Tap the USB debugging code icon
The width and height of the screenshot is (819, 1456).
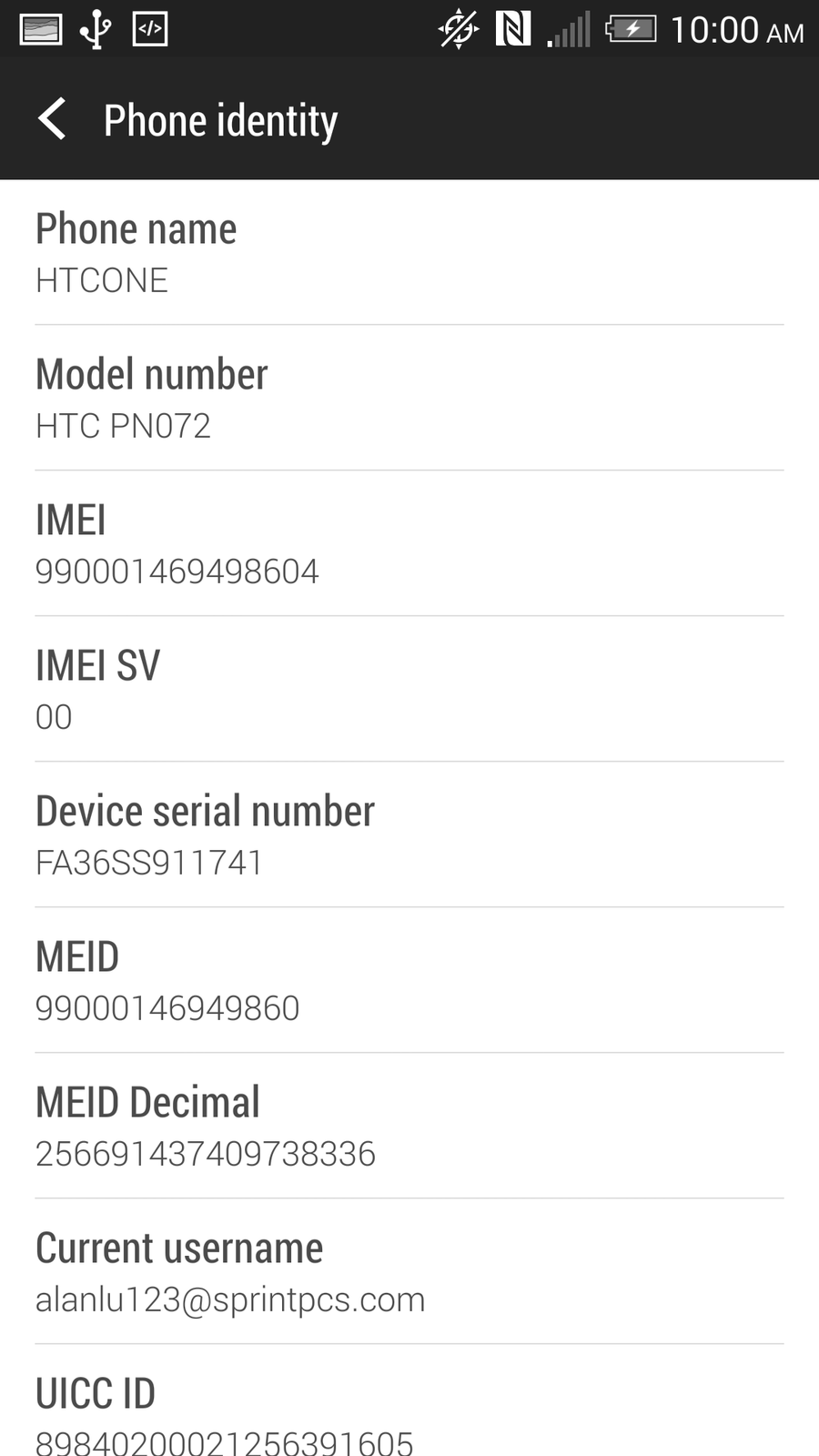[x=150, y=29]
